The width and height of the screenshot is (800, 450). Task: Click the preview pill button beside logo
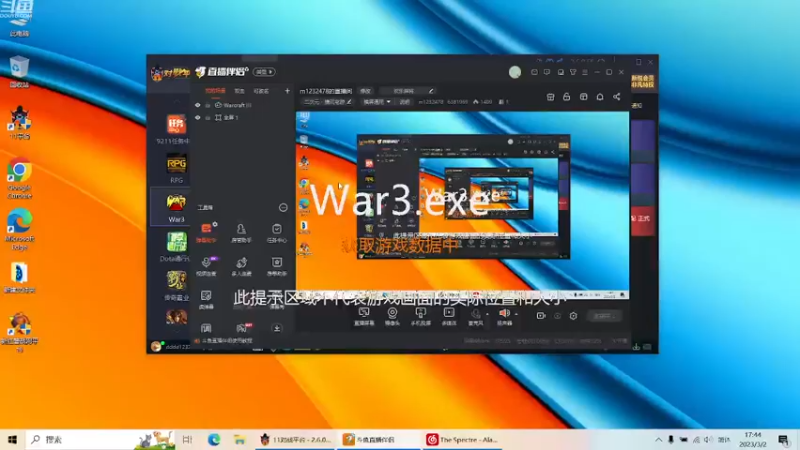(265, 72)
